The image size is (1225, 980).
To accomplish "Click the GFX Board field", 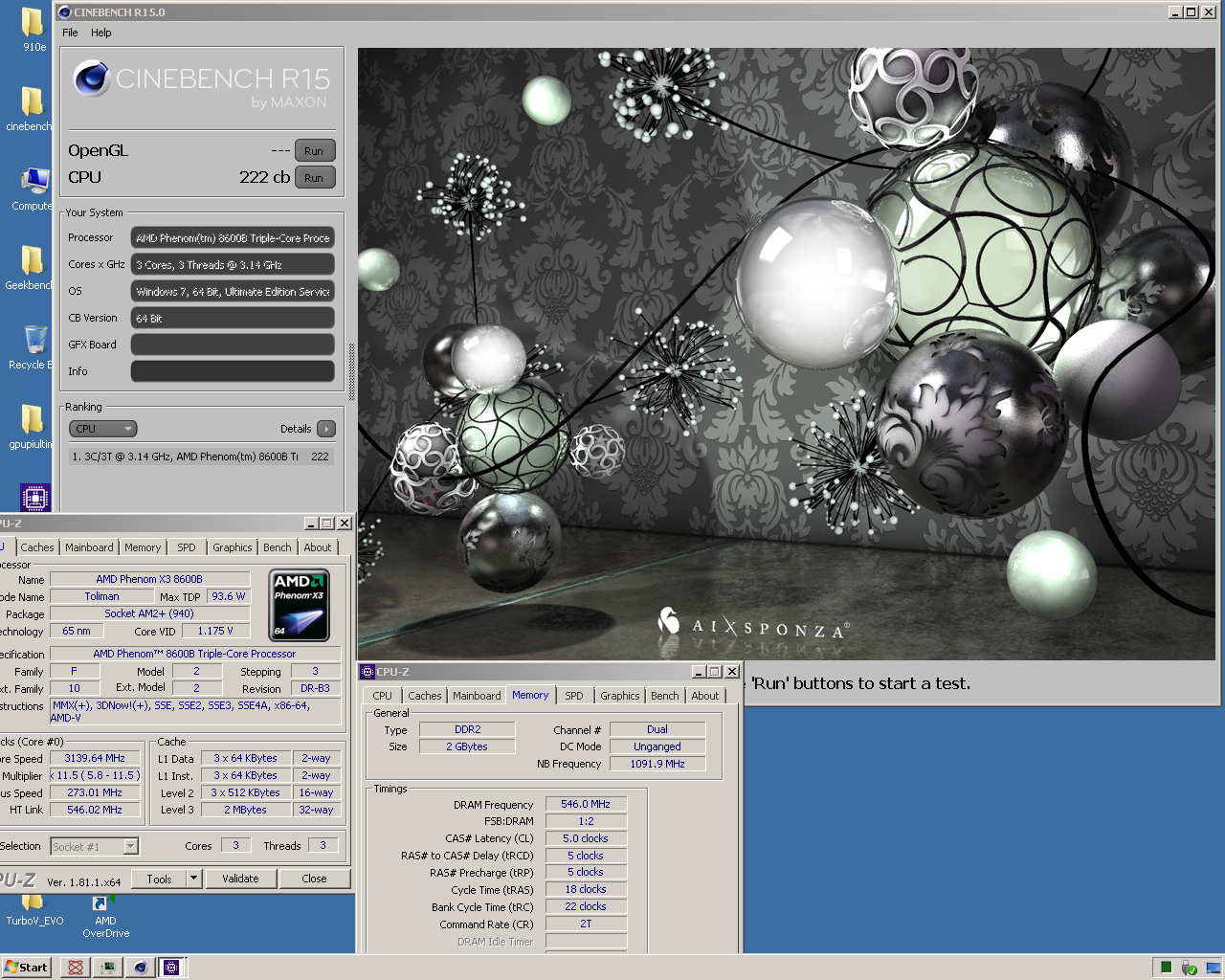I will coord(233,345).
